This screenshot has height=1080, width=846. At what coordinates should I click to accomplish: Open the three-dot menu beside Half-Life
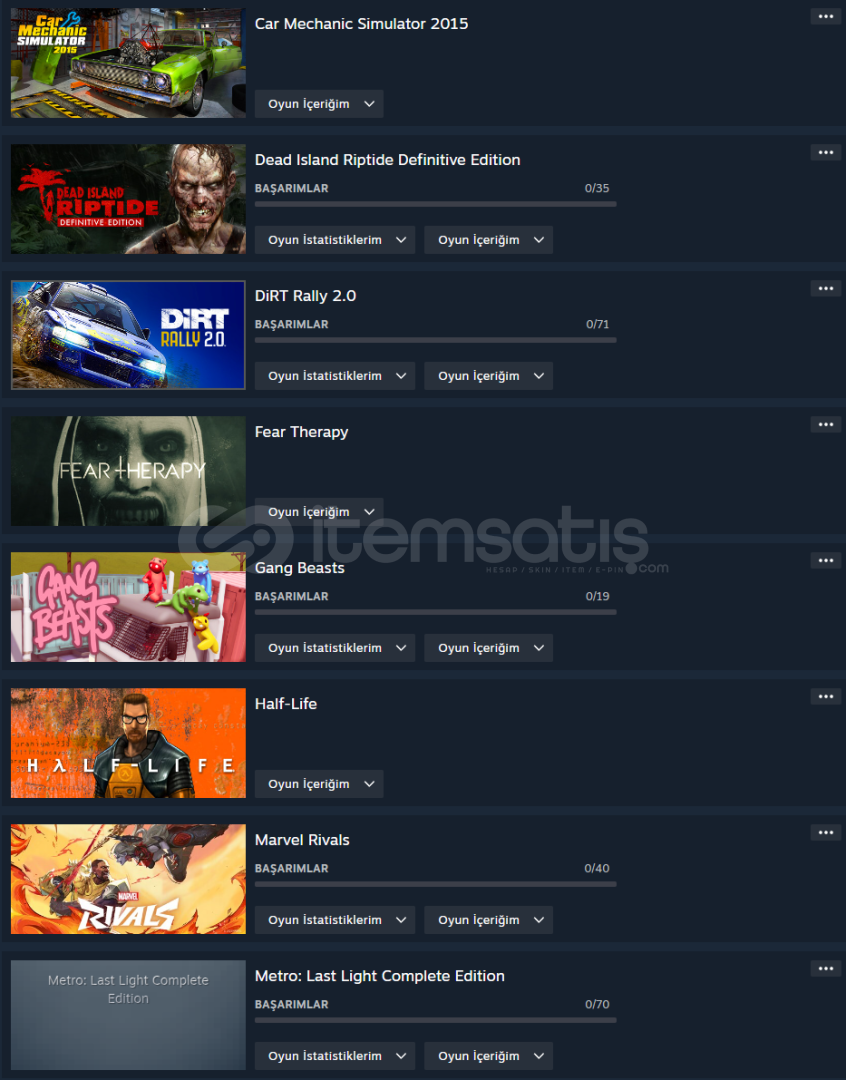coord(825,696)
